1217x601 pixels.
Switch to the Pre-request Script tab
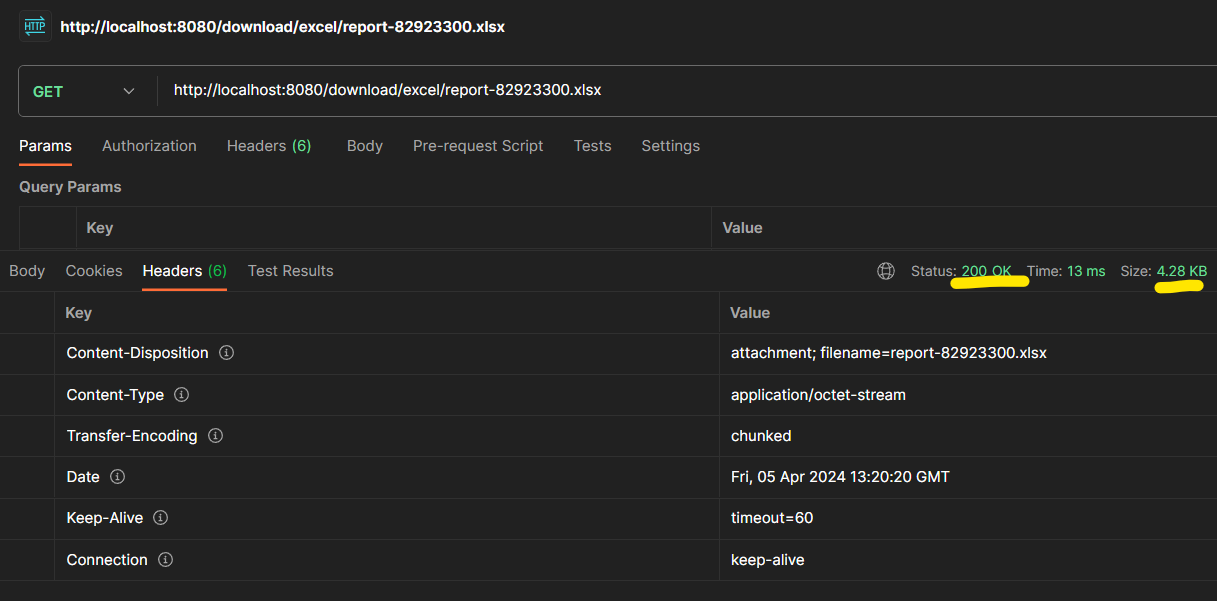pyautogui.click(x=478, y=145)
